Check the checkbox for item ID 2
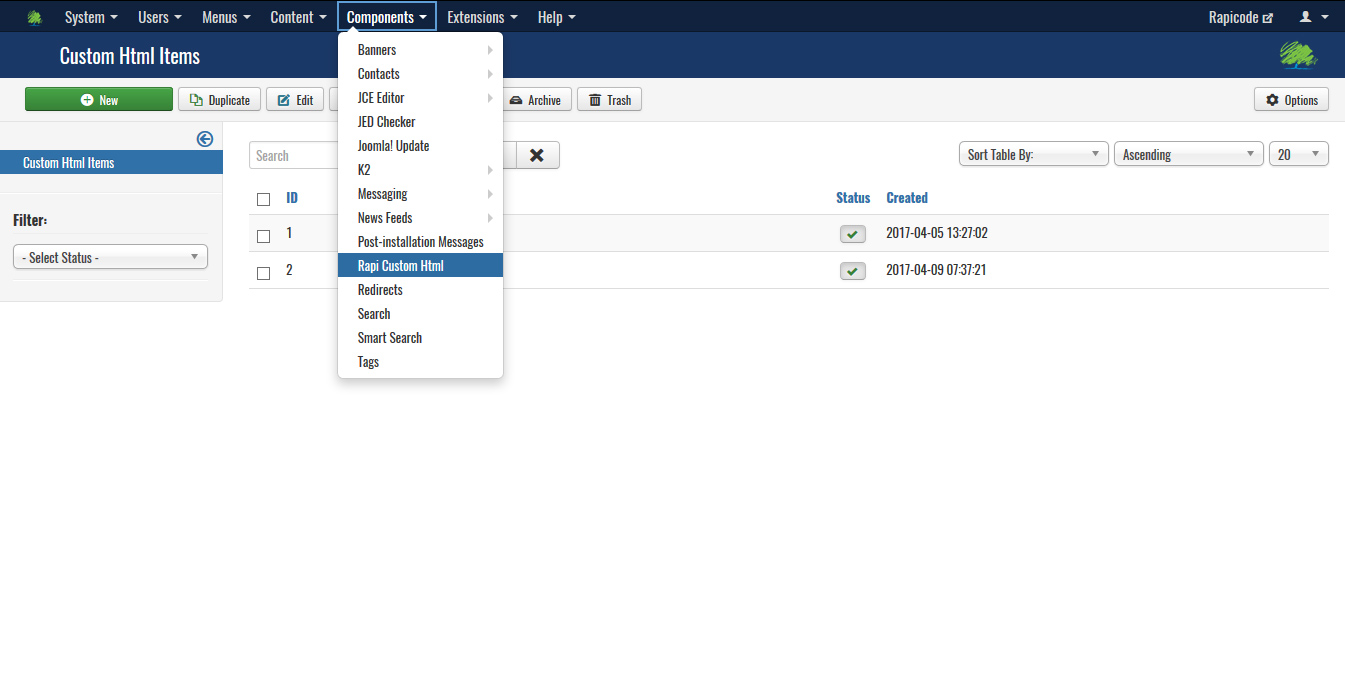 [x=264, y=273]
